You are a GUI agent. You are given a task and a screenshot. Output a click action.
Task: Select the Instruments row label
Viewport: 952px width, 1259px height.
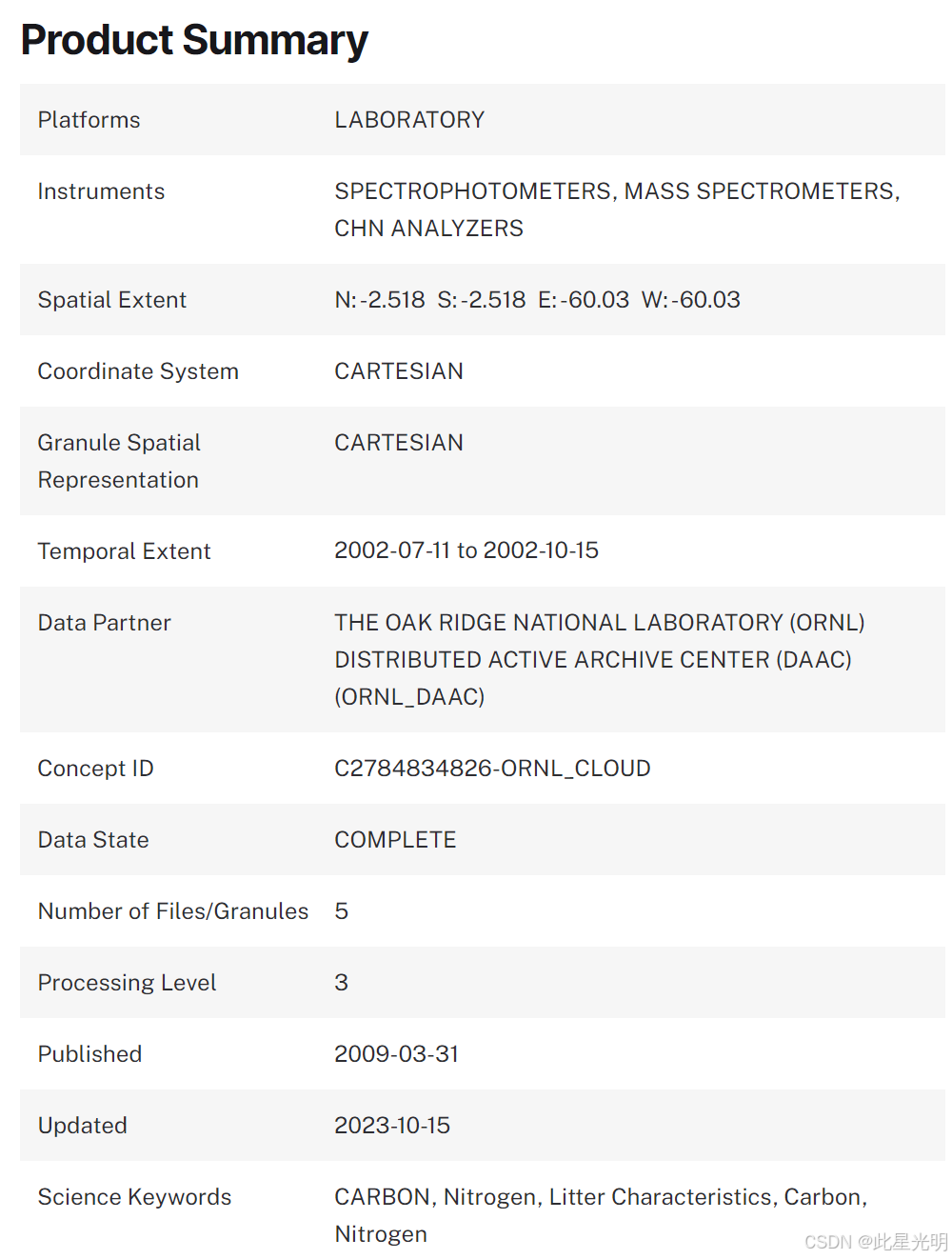click(x=101, y=191)
